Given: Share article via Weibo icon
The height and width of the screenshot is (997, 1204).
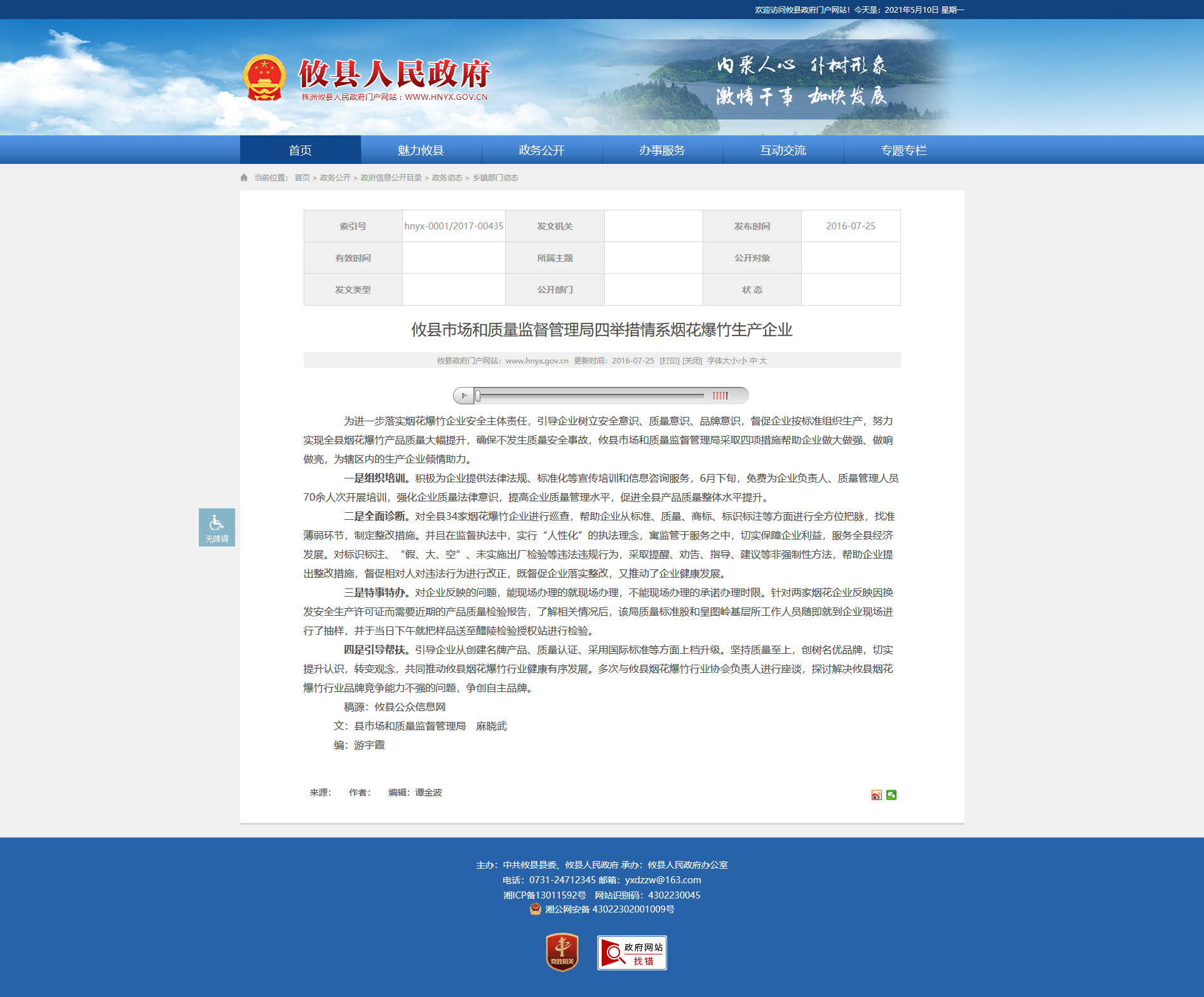Looking at the screenshot, I should click(877, 795).
